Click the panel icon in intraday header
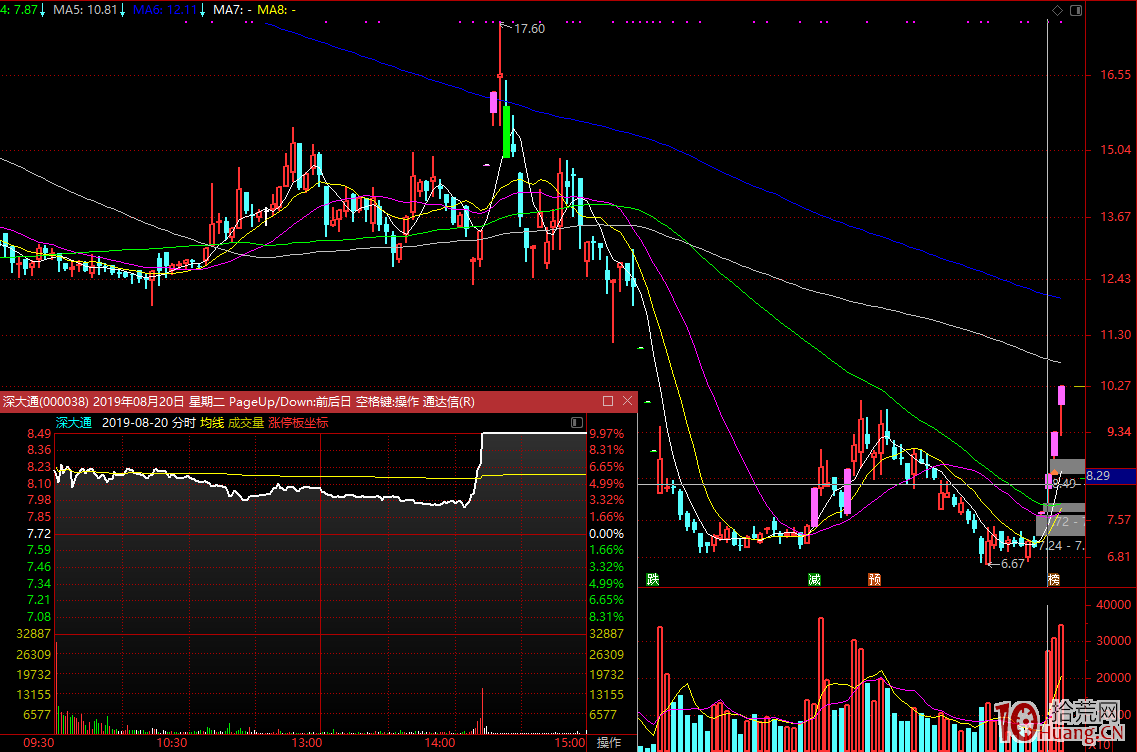The width and height of the screenshot is (1137, 752). 576,423
